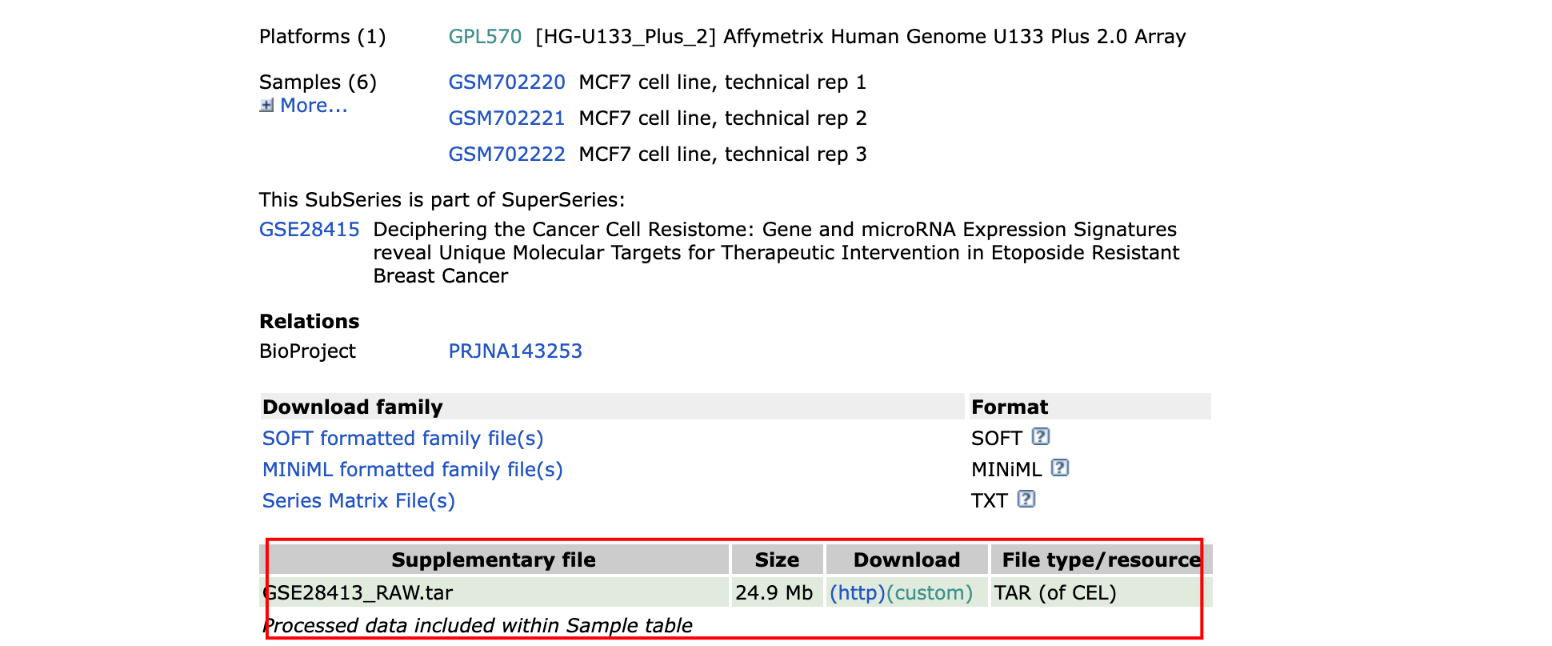
Task: Click the plus icon beside More
Action: point(266,106)
